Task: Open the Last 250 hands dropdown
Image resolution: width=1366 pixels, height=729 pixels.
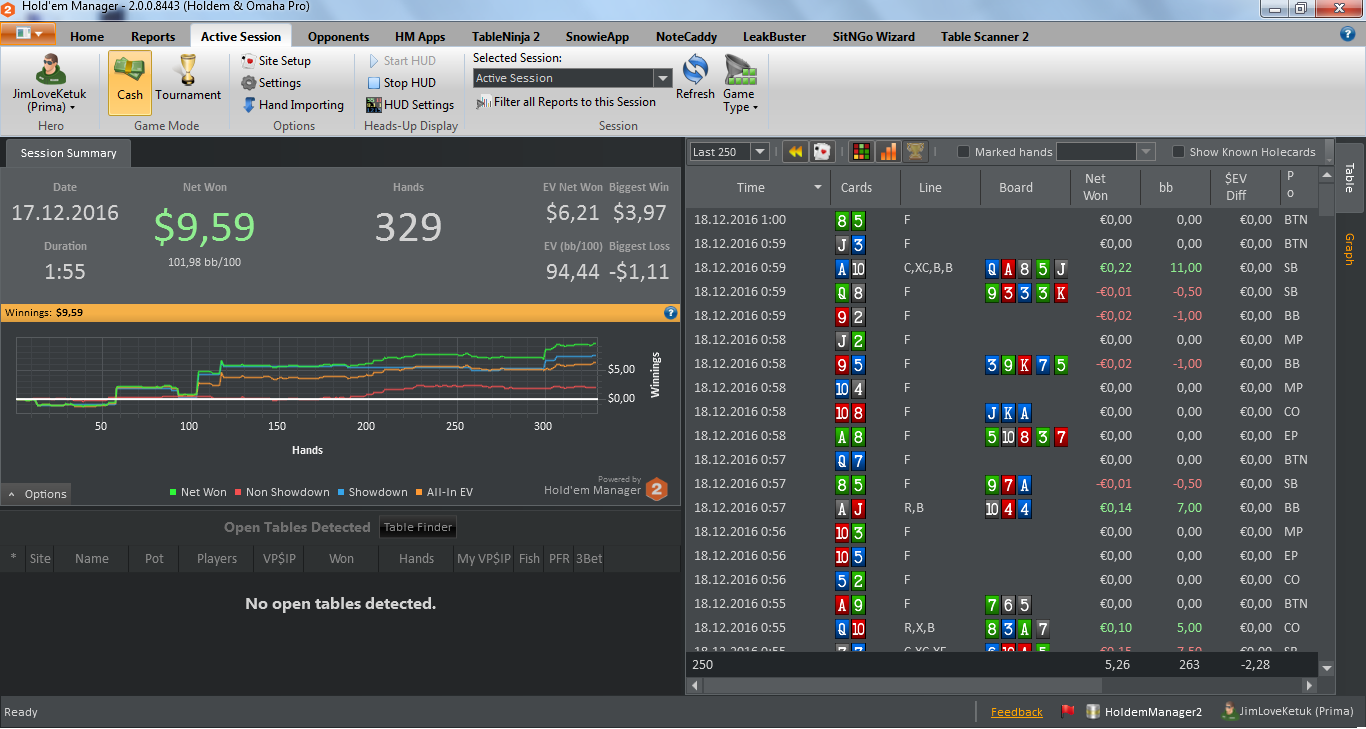Action: coord(760,152)
